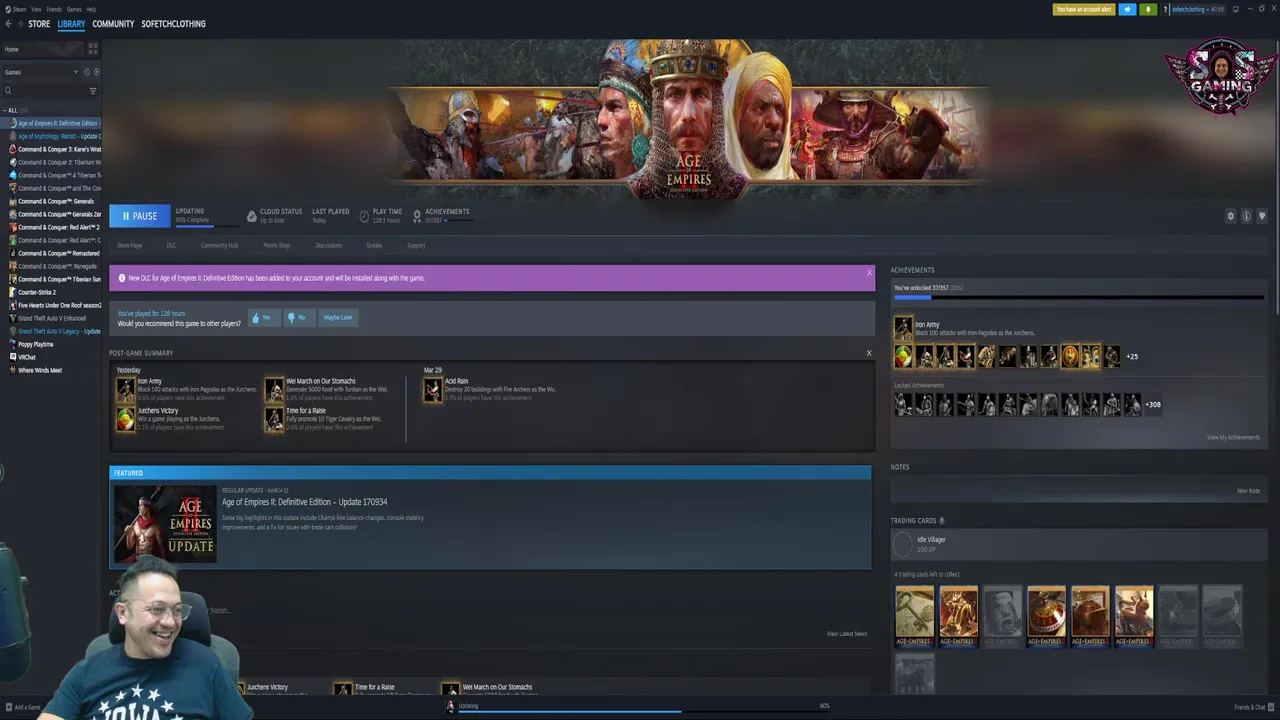Open game info circle icon
Screen dimensions: 1280x720
[x=1246, y=216]
